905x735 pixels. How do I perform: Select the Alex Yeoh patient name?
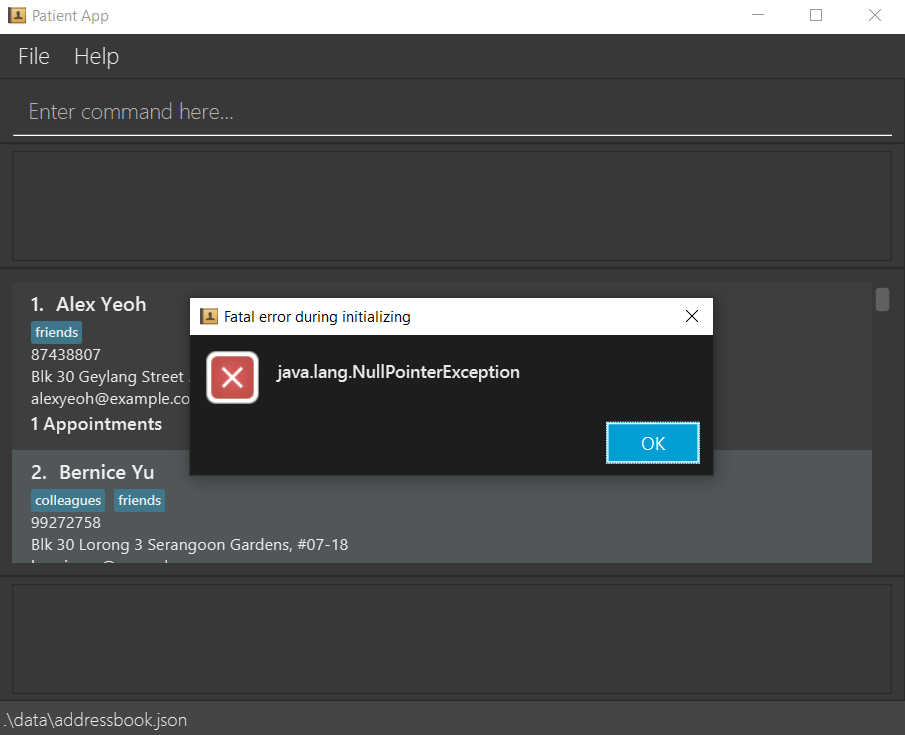(101, 304)
